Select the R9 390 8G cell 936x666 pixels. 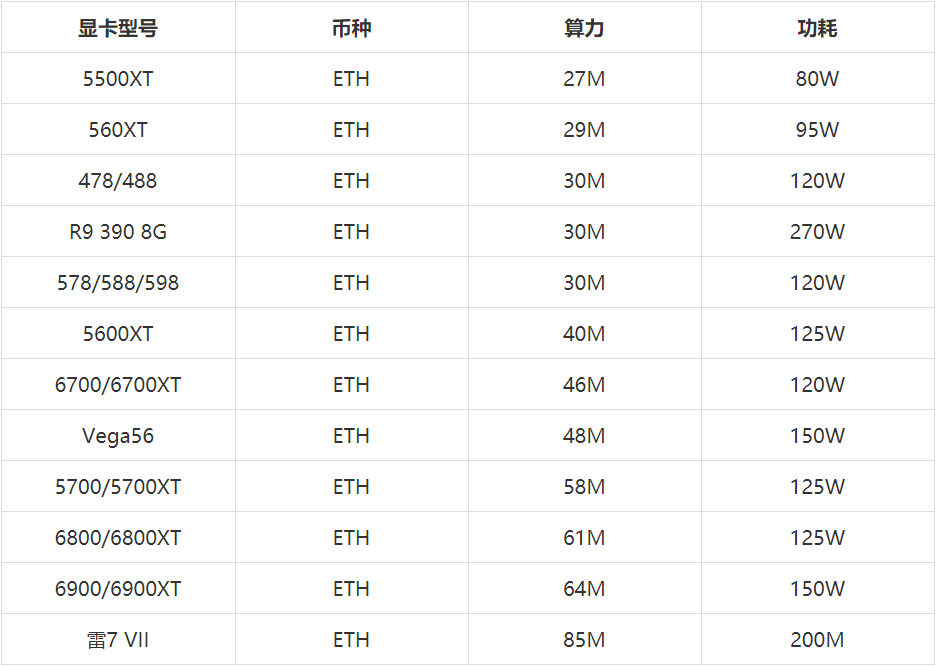(x=118, y=232)
